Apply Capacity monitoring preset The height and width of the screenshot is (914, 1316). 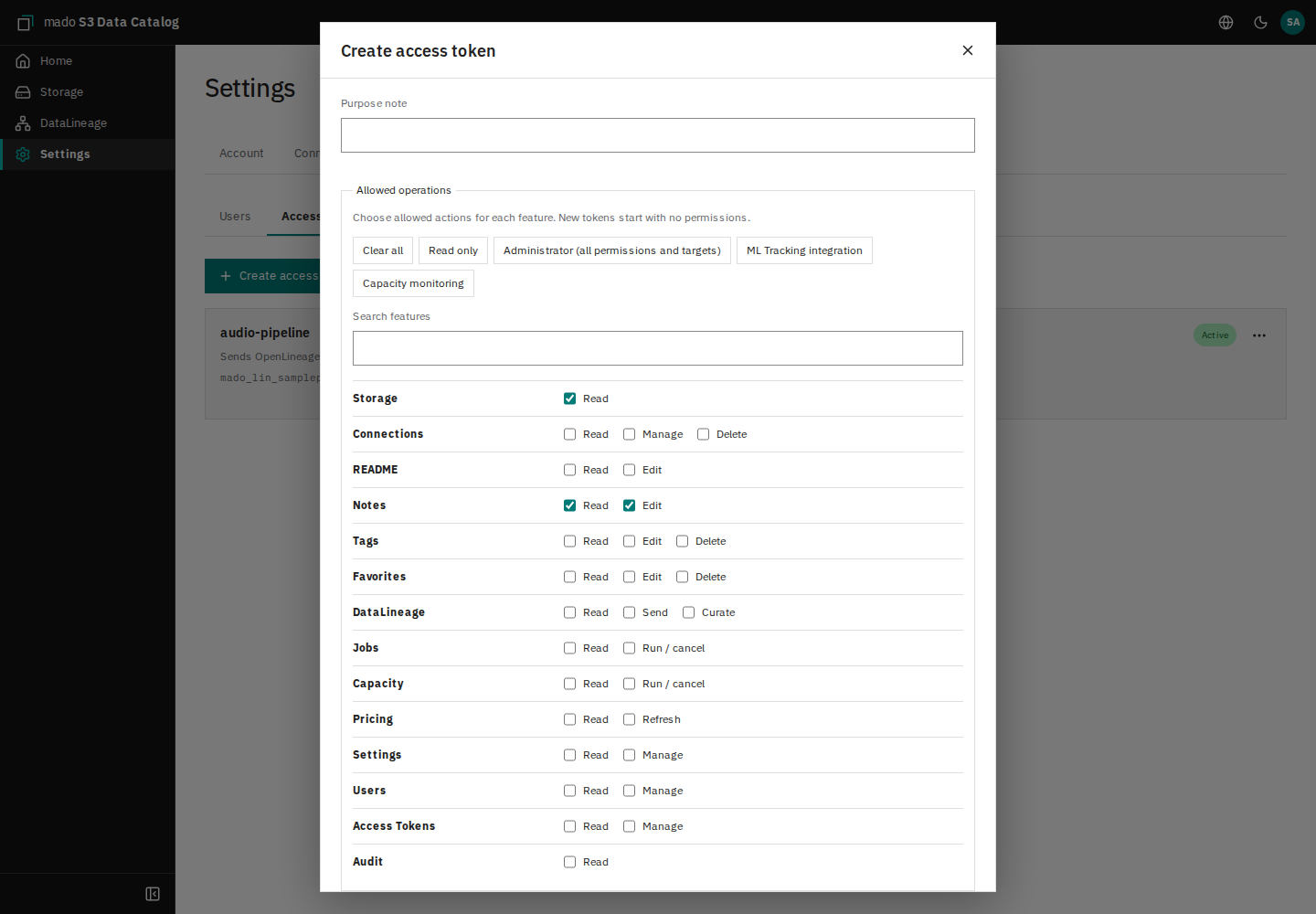click(x=413, y=283)
